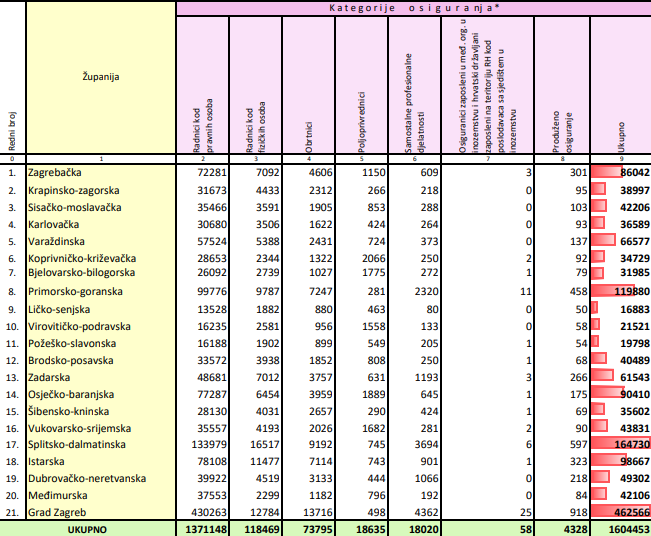Select the value 1371148 in the totals row
Screen dimensions: 651x536
coord(207,527)
